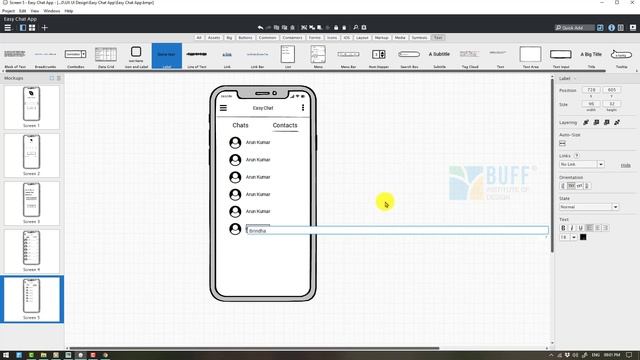Click the Auto-Size icon in inspector
The width and height of the screenshot is (640, 360).
point(562,143)
